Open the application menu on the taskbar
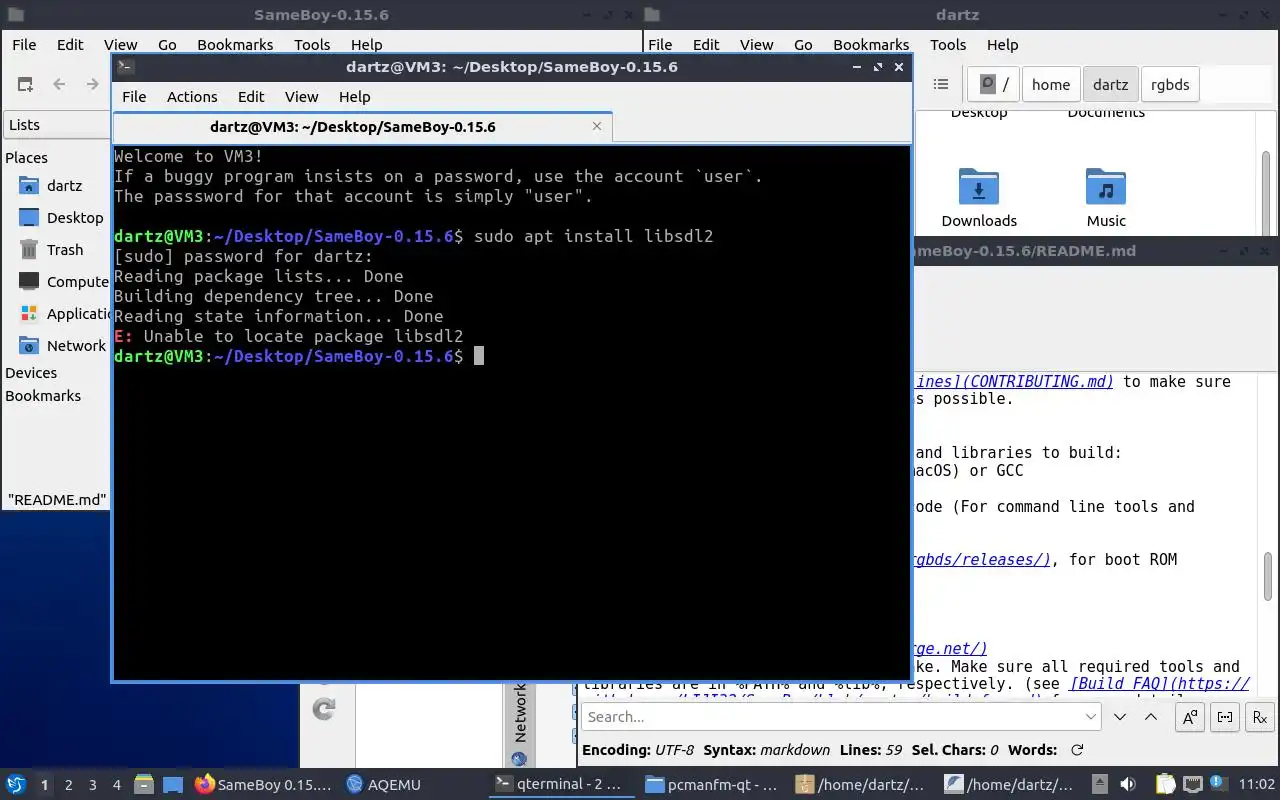The width and height of the screenshot is (1280, 800). [16, 785]
